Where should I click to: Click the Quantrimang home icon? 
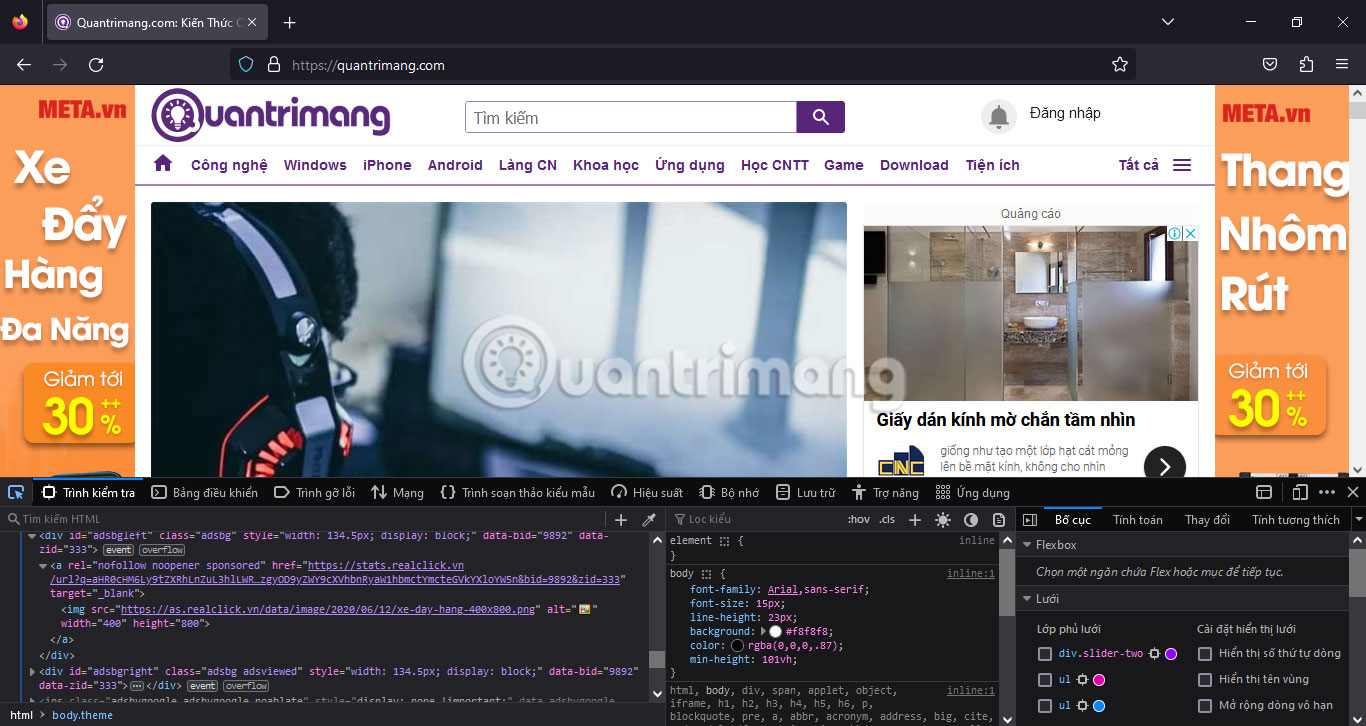coord(163,164)
